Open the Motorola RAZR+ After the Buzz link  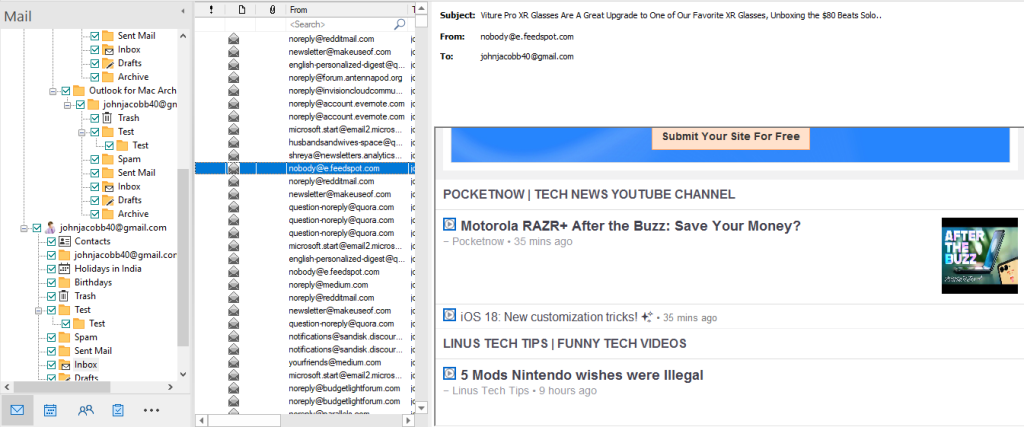coord(630,226)
